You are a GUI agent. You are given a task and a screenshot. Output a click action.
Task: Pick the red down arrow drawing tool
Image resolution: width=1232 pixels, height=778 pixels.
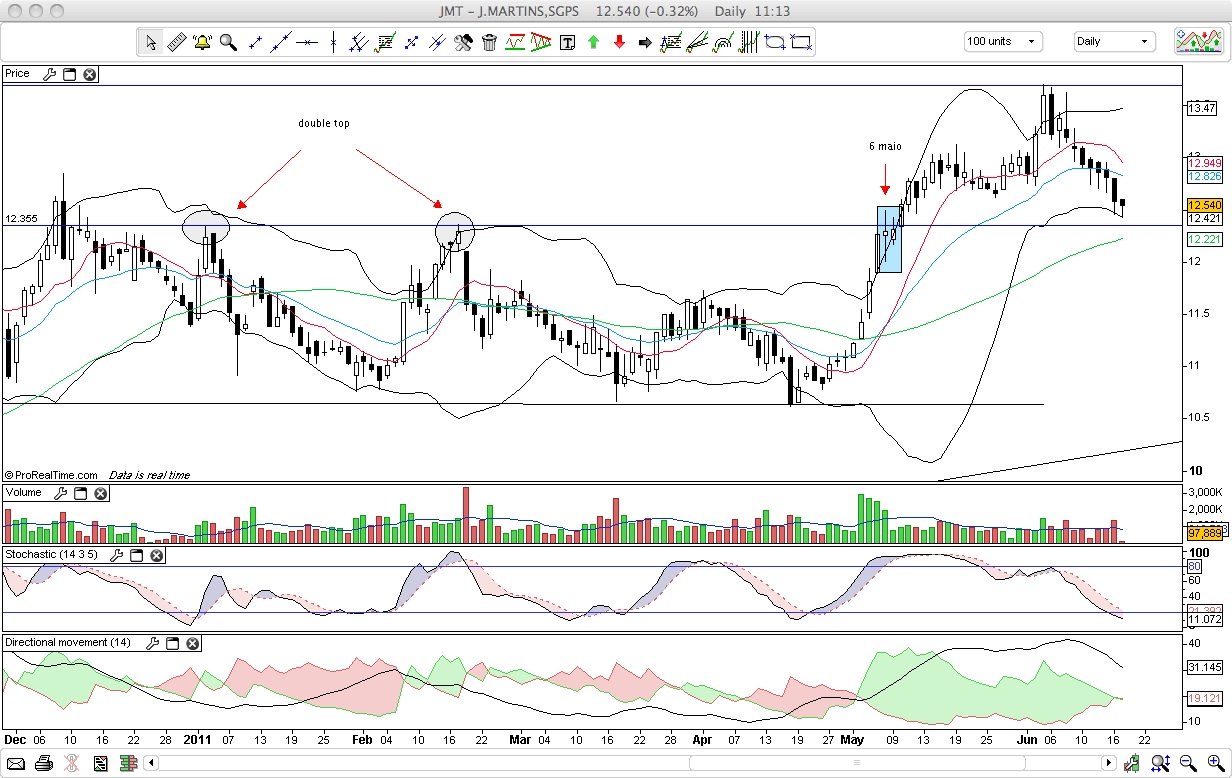pyautogui.click(x=619, y=42)
